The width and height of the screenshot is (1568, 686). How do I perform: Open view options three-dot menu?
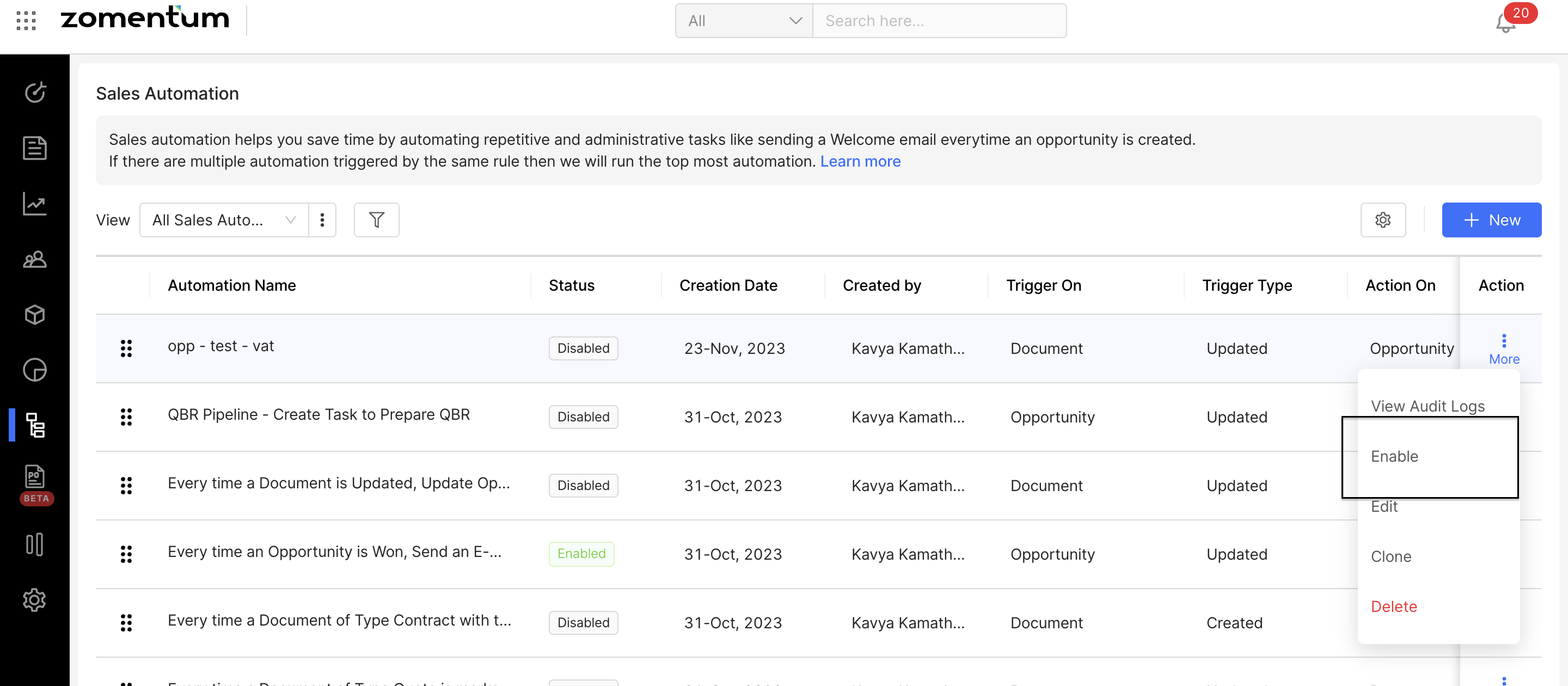point(322,220)
